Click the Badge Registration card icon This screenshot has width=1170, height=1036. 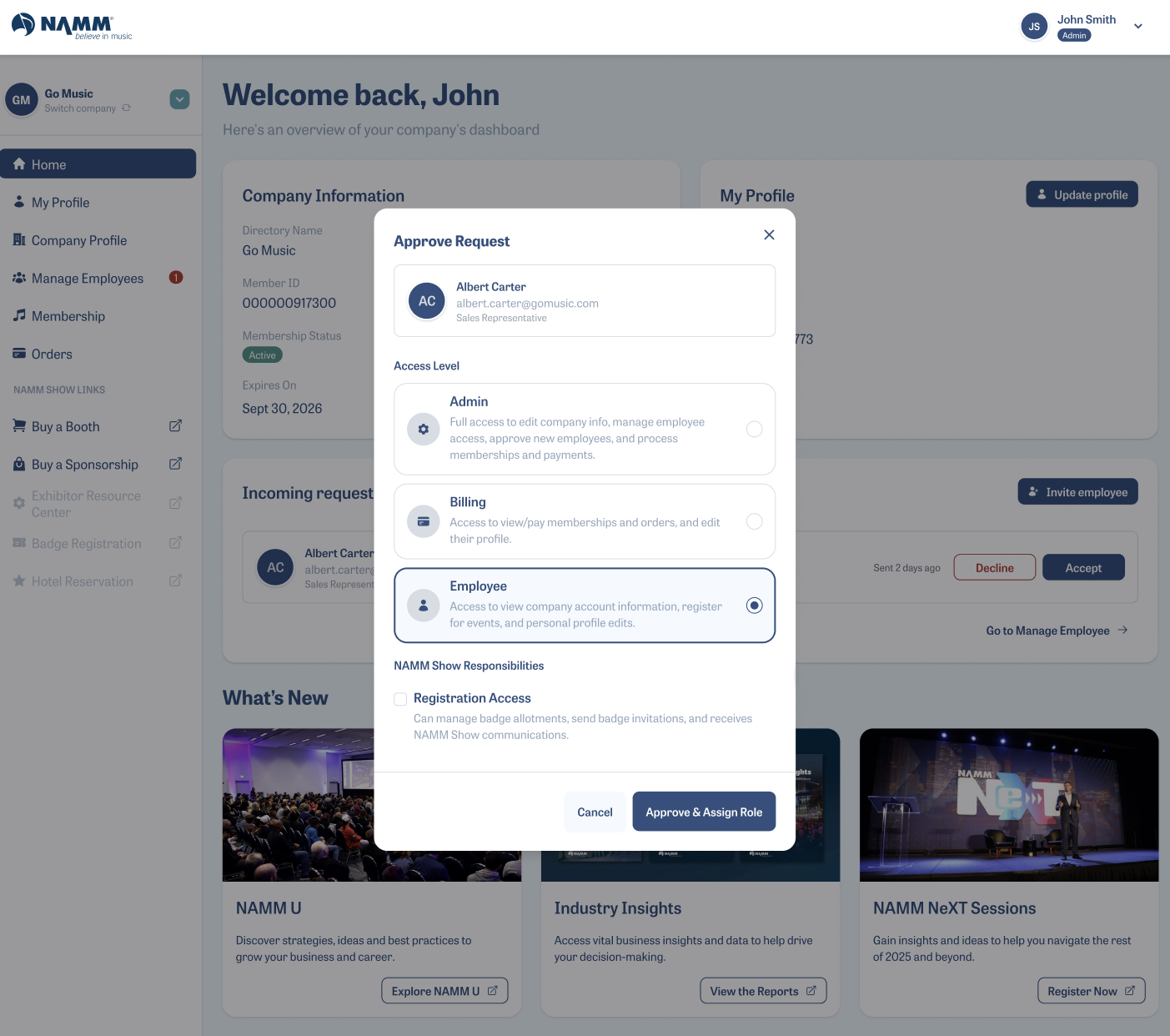19,543
